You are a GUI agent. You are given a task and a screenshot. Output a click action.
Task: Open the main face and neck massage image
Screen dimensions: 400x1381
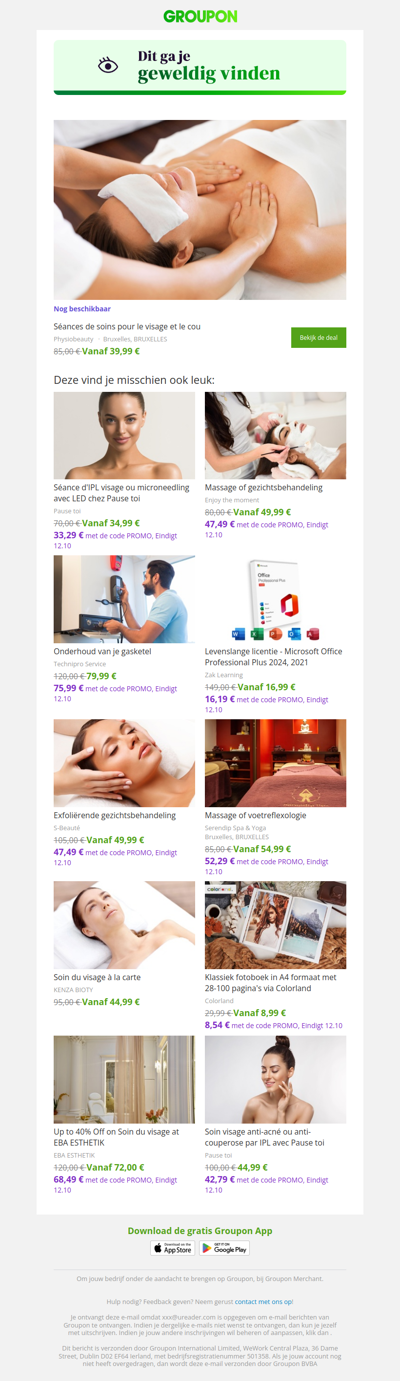click(x=200, y=210)
